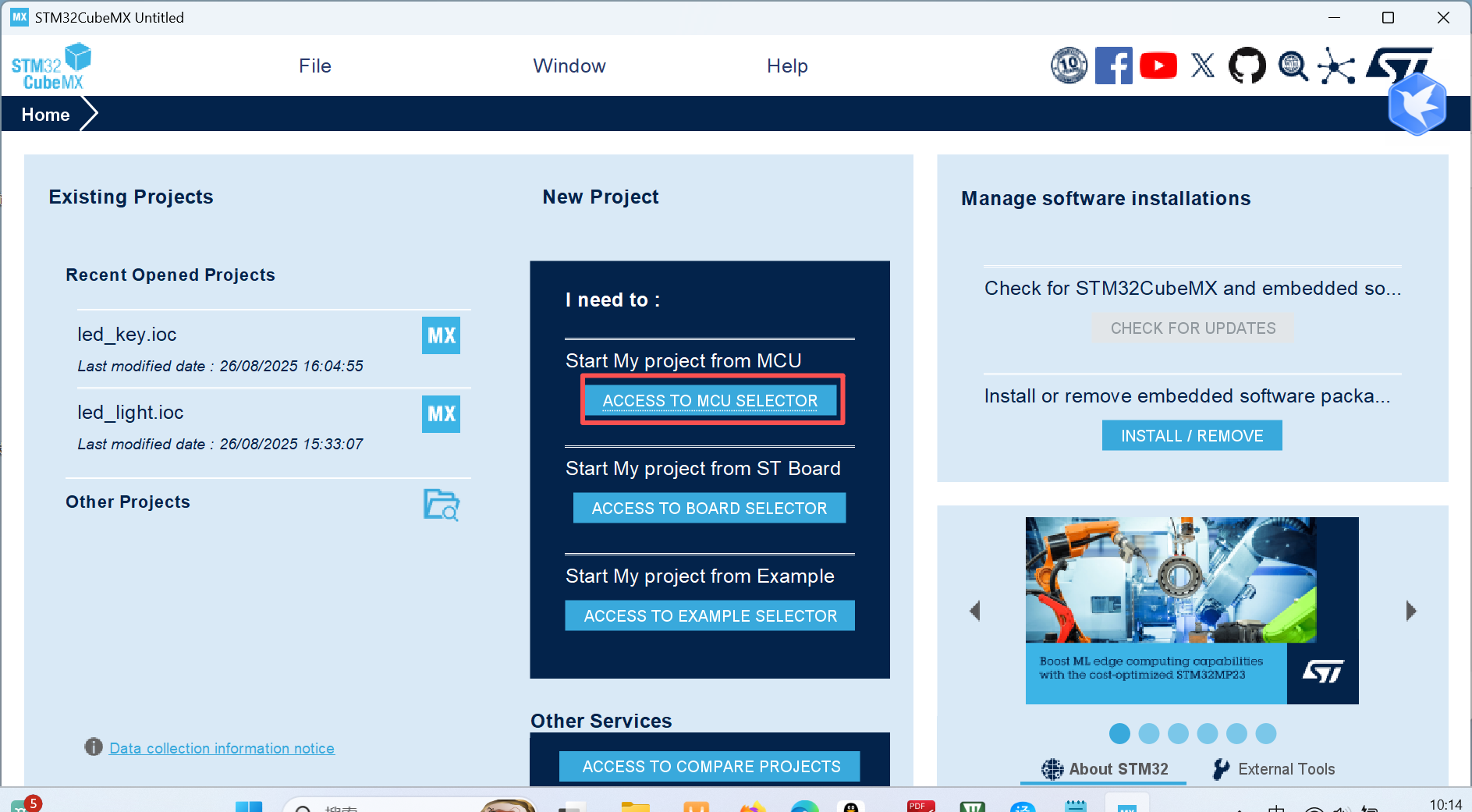Open the Help menu
Viewport: 1472px width, 812px height.
[787, 66]
